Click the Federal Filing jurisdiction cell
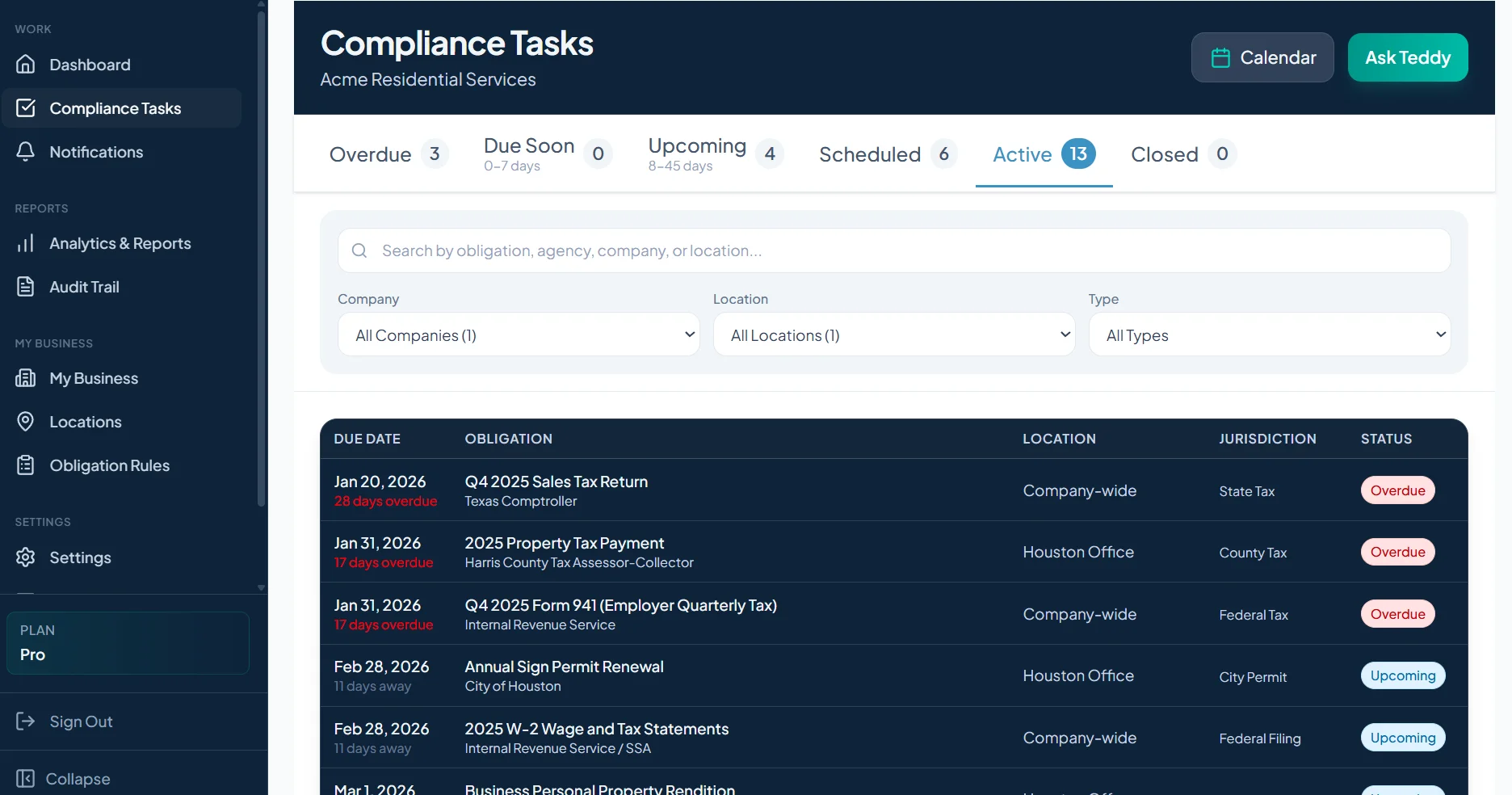 point(1260,738)
